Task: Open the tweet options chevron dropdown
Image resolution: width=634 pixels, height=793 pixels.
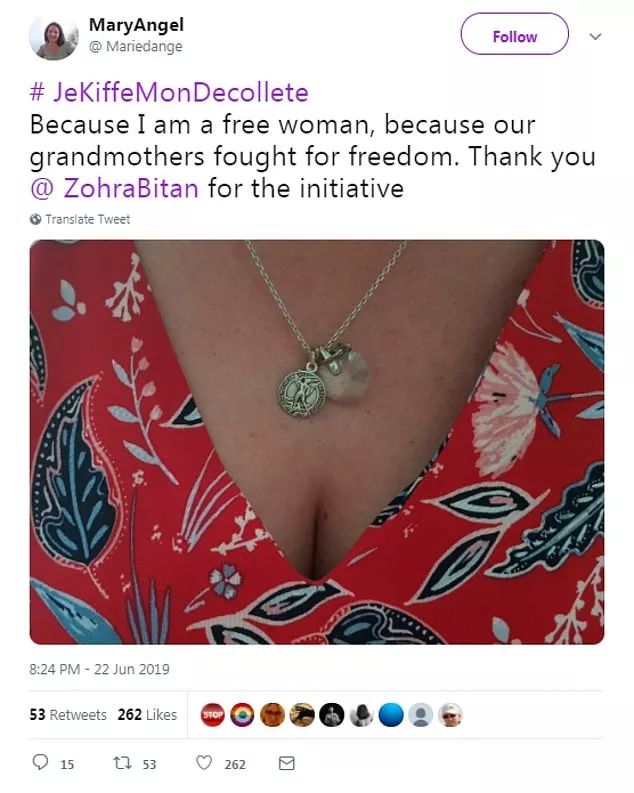Action: 595,36
